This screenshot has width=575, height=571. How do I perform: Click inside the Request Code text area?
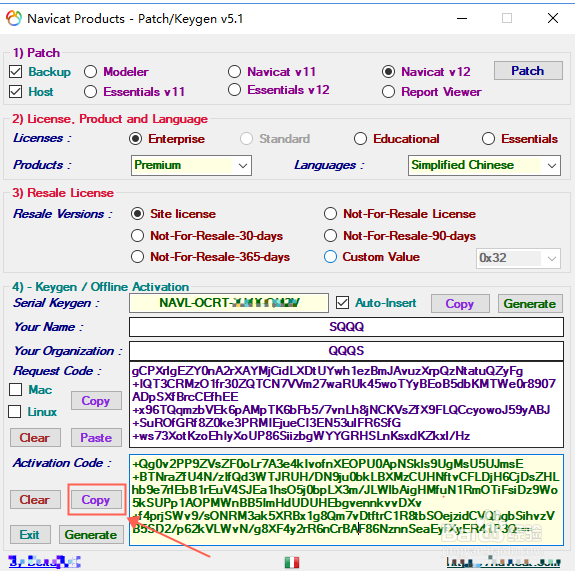346,405
